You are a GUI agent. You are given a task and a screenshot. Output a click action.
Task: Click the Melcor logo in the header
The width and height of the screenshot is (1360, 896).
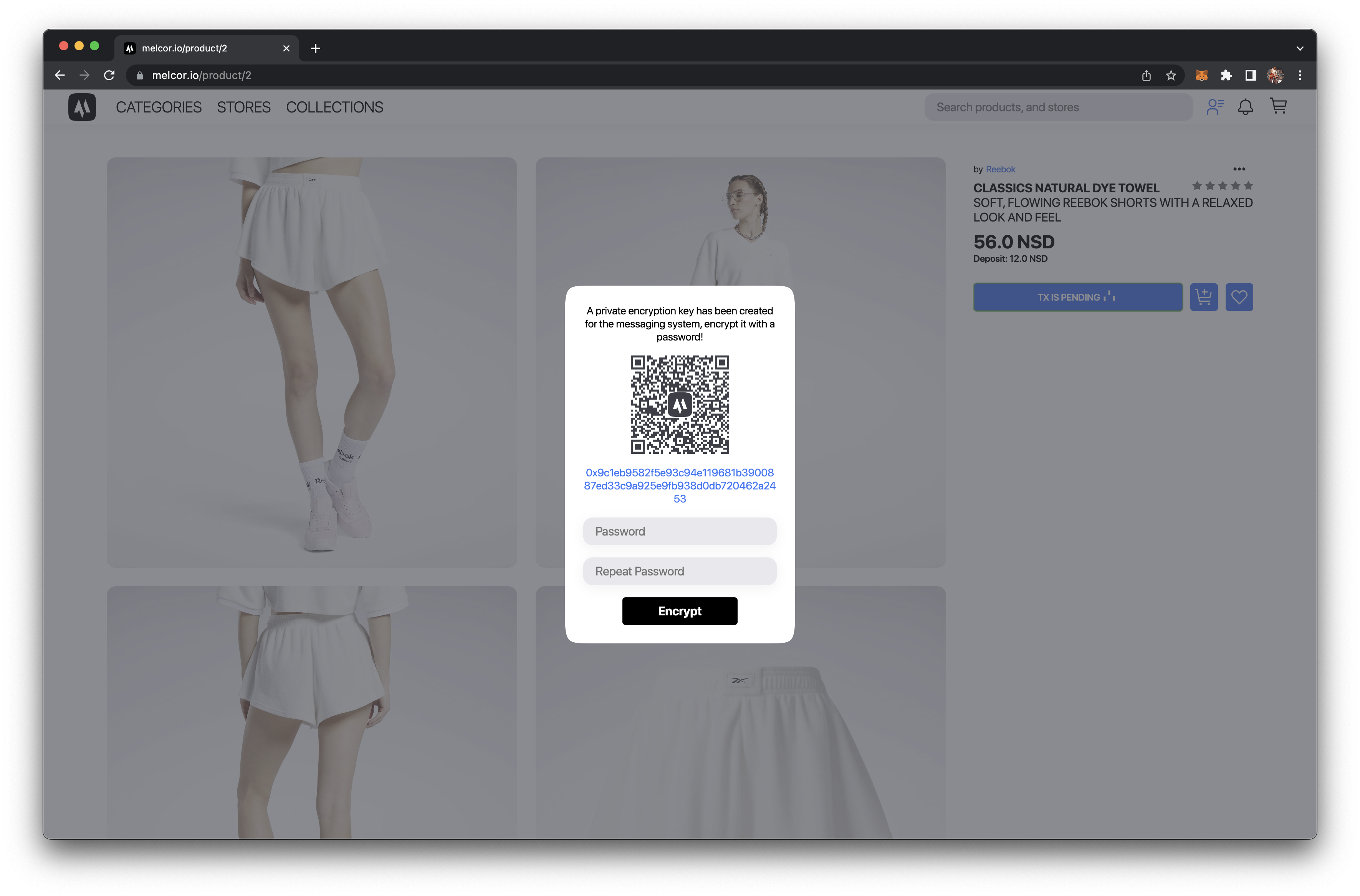tap(82, 107)
